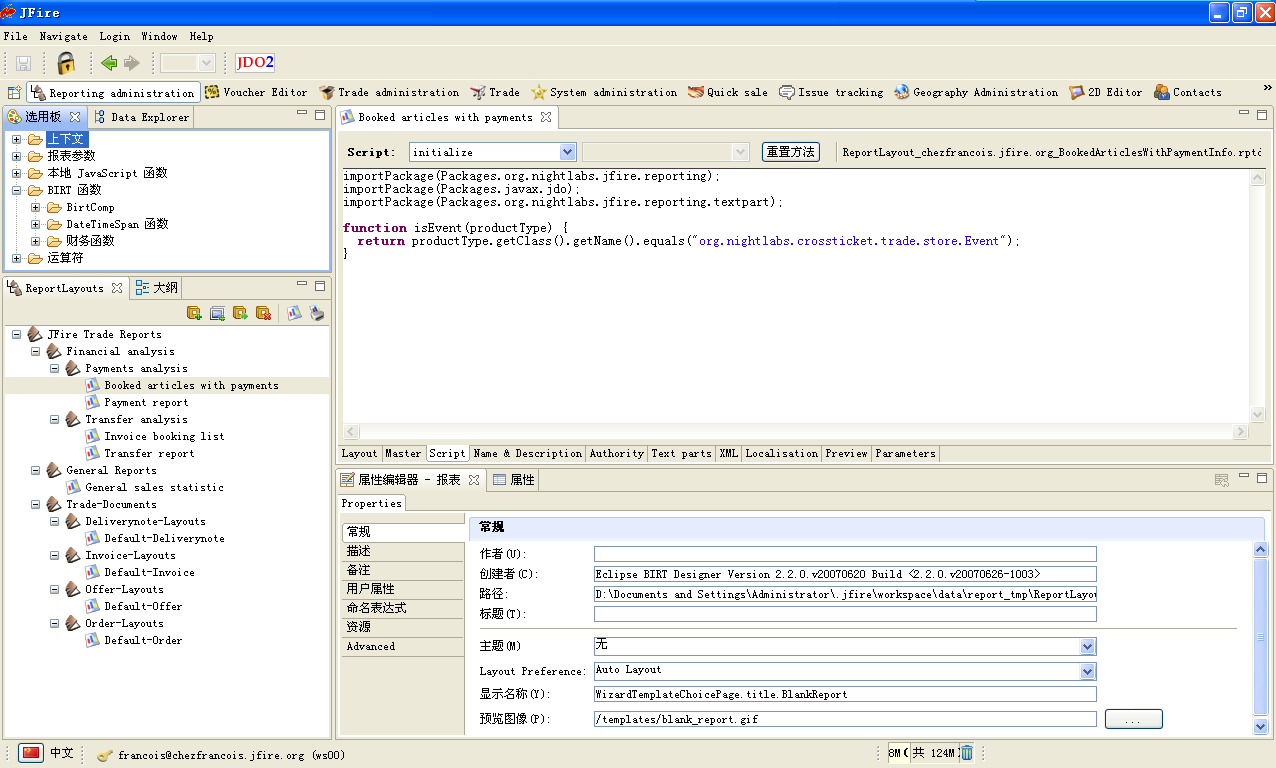Click the garbage collector trash icon
This screenshot has height=768, width=1276.
click(967, 753)
